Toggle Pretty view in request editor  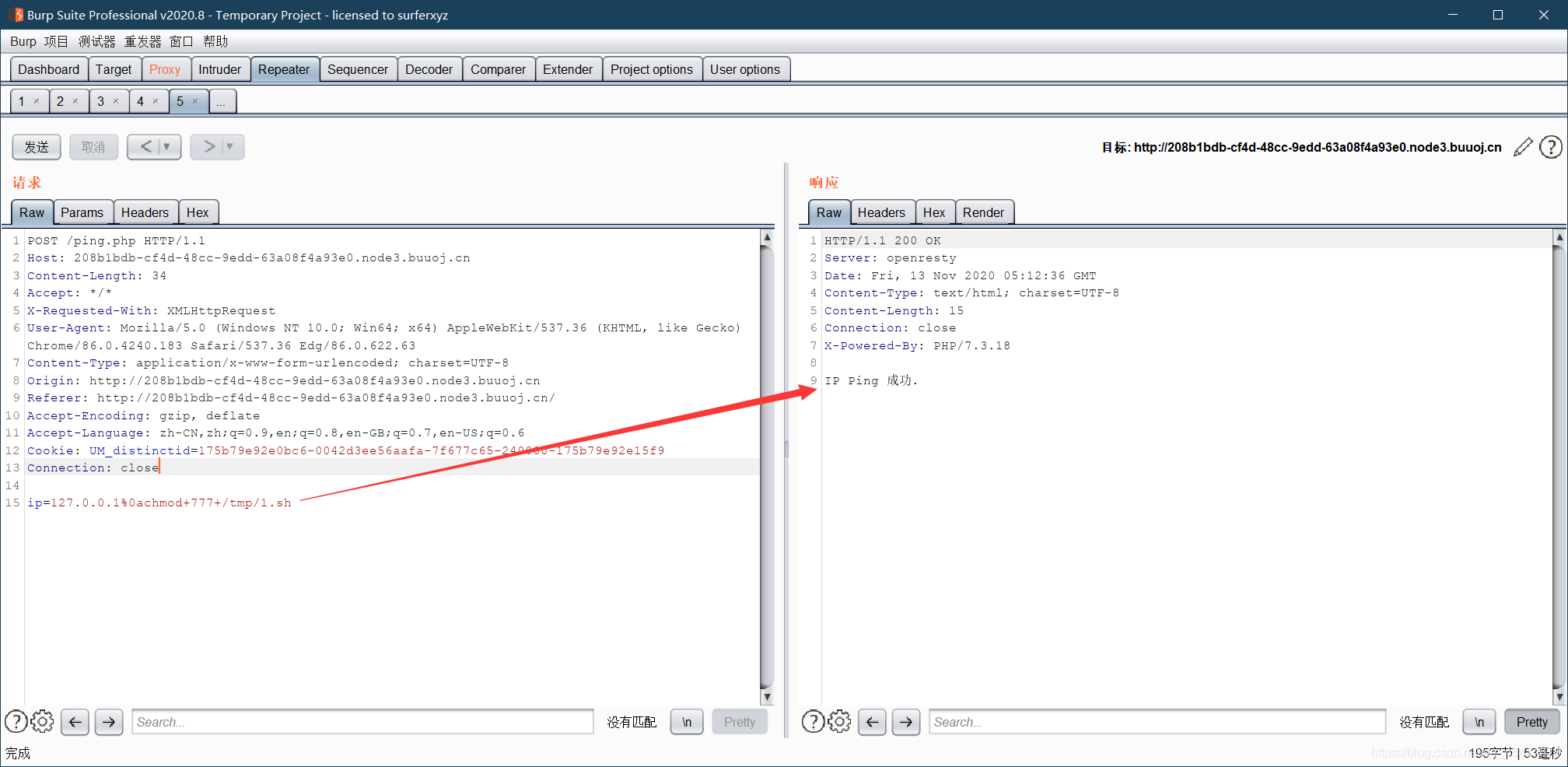coord(739,722)
